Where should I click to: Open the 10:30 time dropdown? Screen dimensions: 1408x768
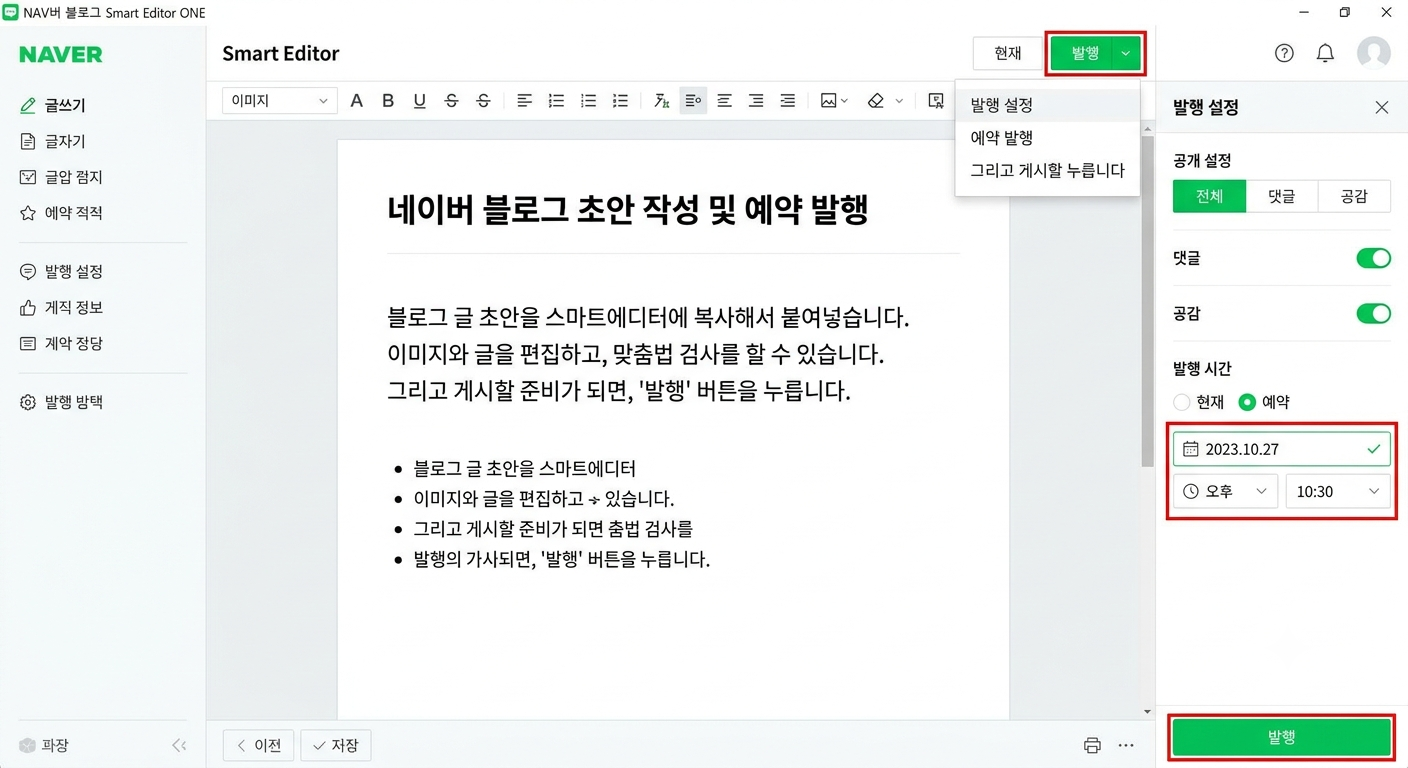click(x=1338, y=491)
